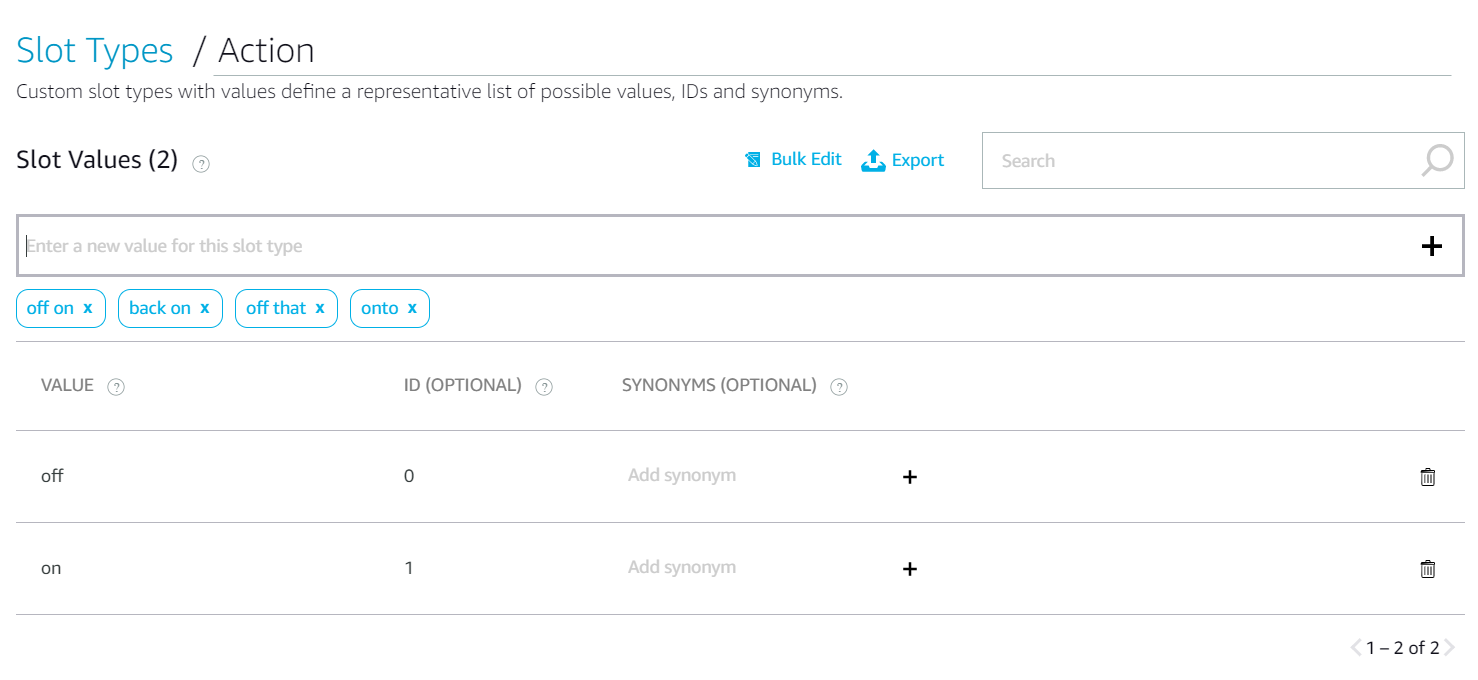Click the search magnifier icon
Image resolution: width=1478 pixels, height=680 pixels.
(x=1437, y=160)
